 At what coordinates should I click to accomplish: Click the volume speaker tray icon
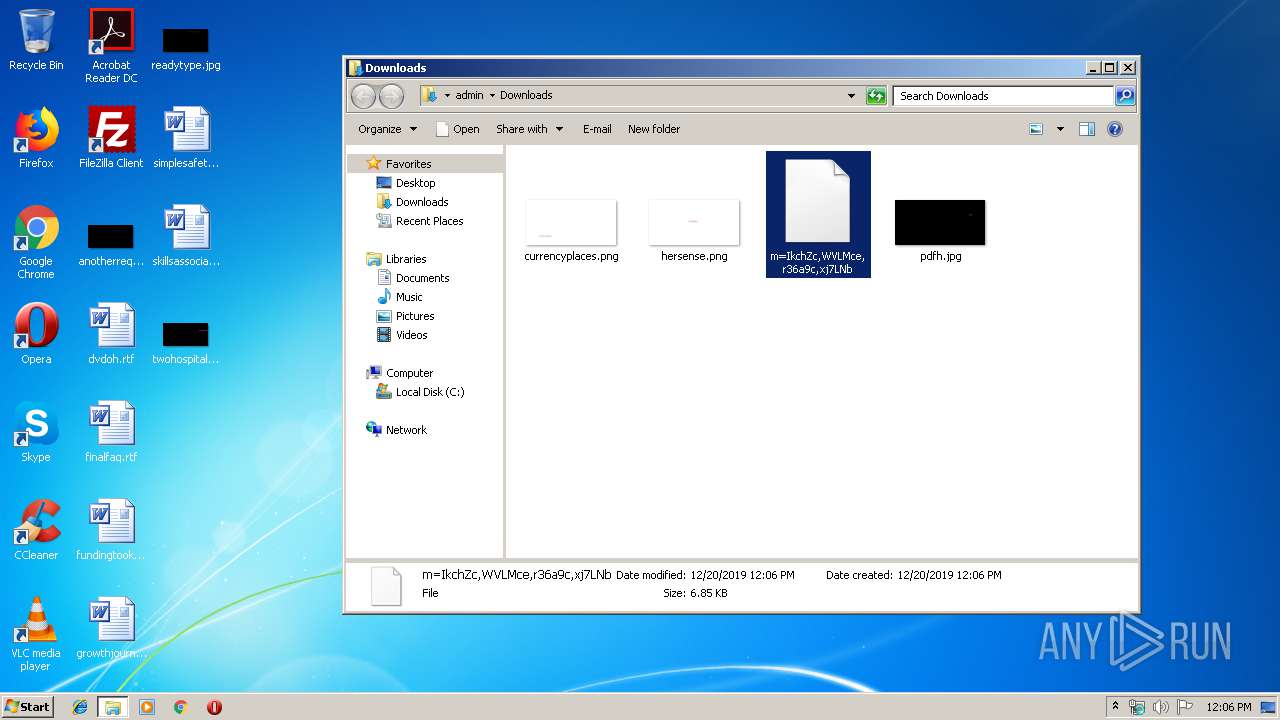tap(1161, 707)
